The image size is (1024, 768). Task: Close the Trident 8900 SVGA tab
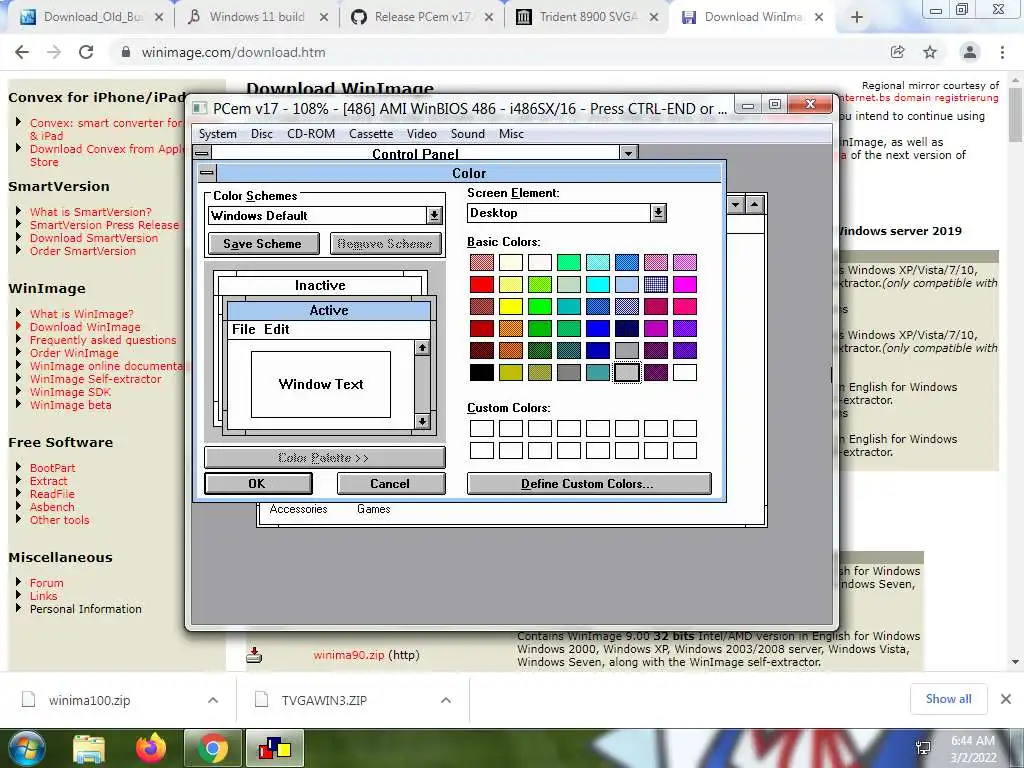point(654,18)
